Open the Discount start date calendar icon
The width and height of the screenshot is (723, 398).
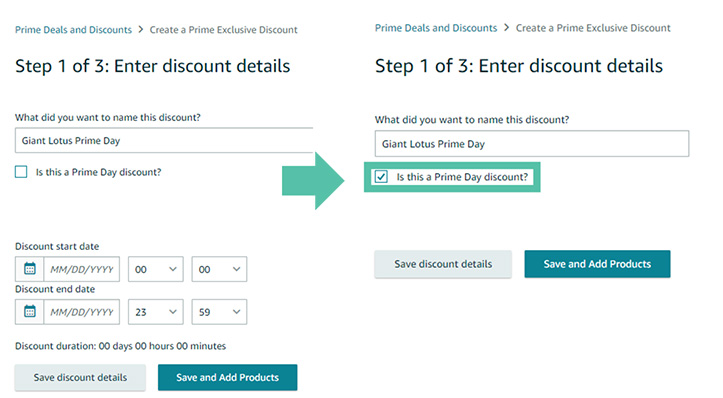(30, 269)
